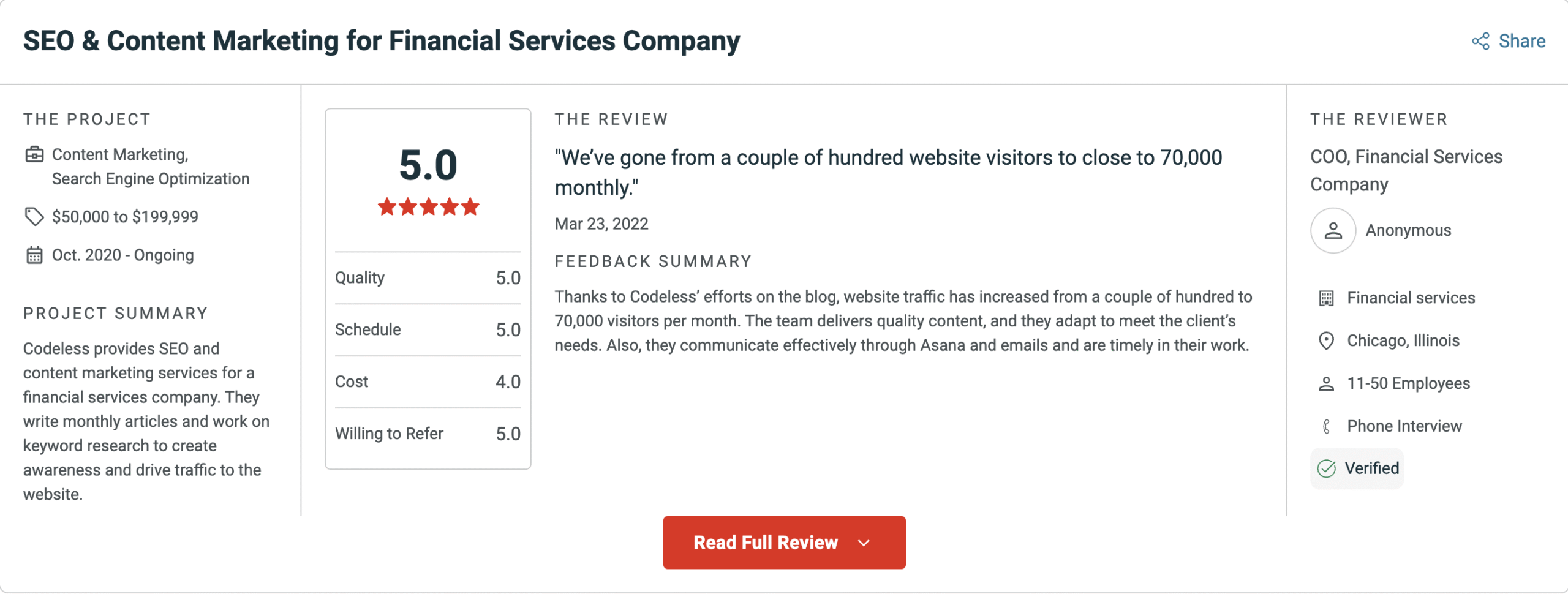Click the calendar icon next to project dates
The width and height of the screenshot is (1568, 594).
click(x=34, y=255)
